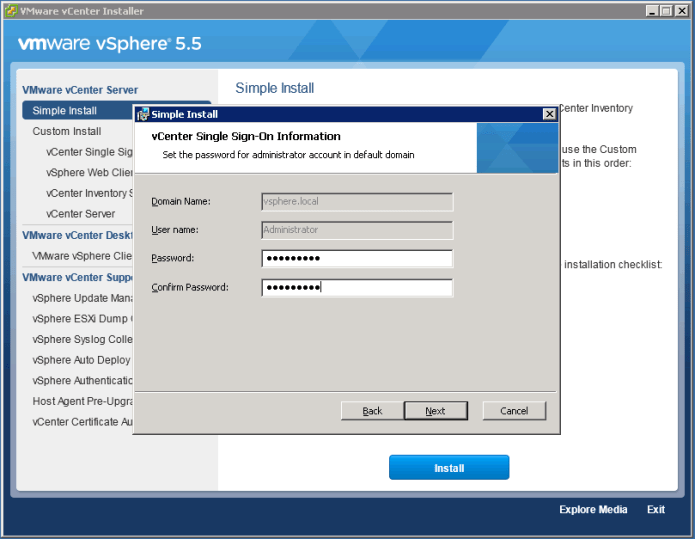The image size is (695, 539).
Task: Minimize the vCenter Installer window
Action: pyautogui.click(x=652, y=11)
